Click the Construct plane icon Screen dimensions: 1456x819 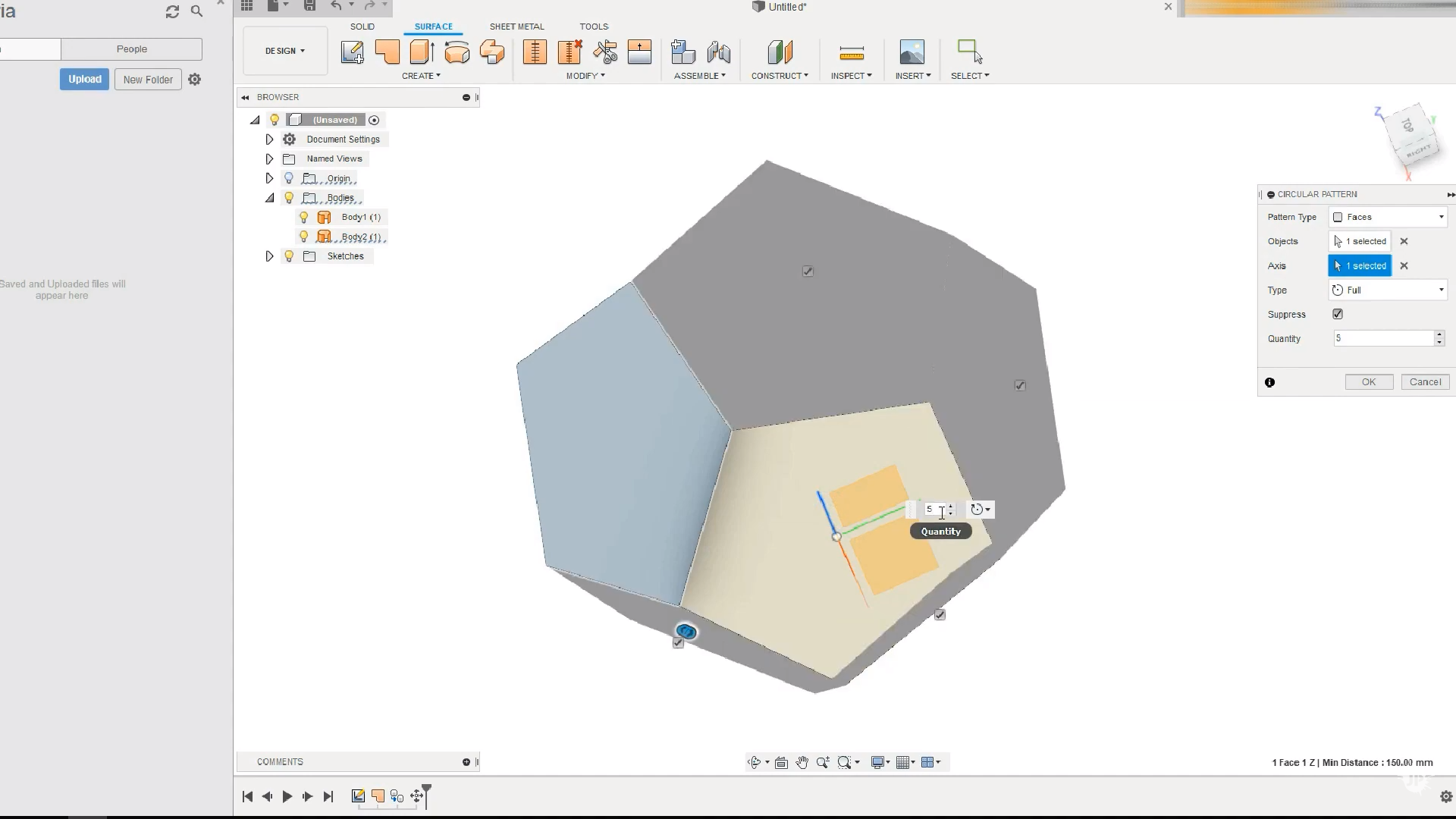pyautogui.click(x=780, y=52)
